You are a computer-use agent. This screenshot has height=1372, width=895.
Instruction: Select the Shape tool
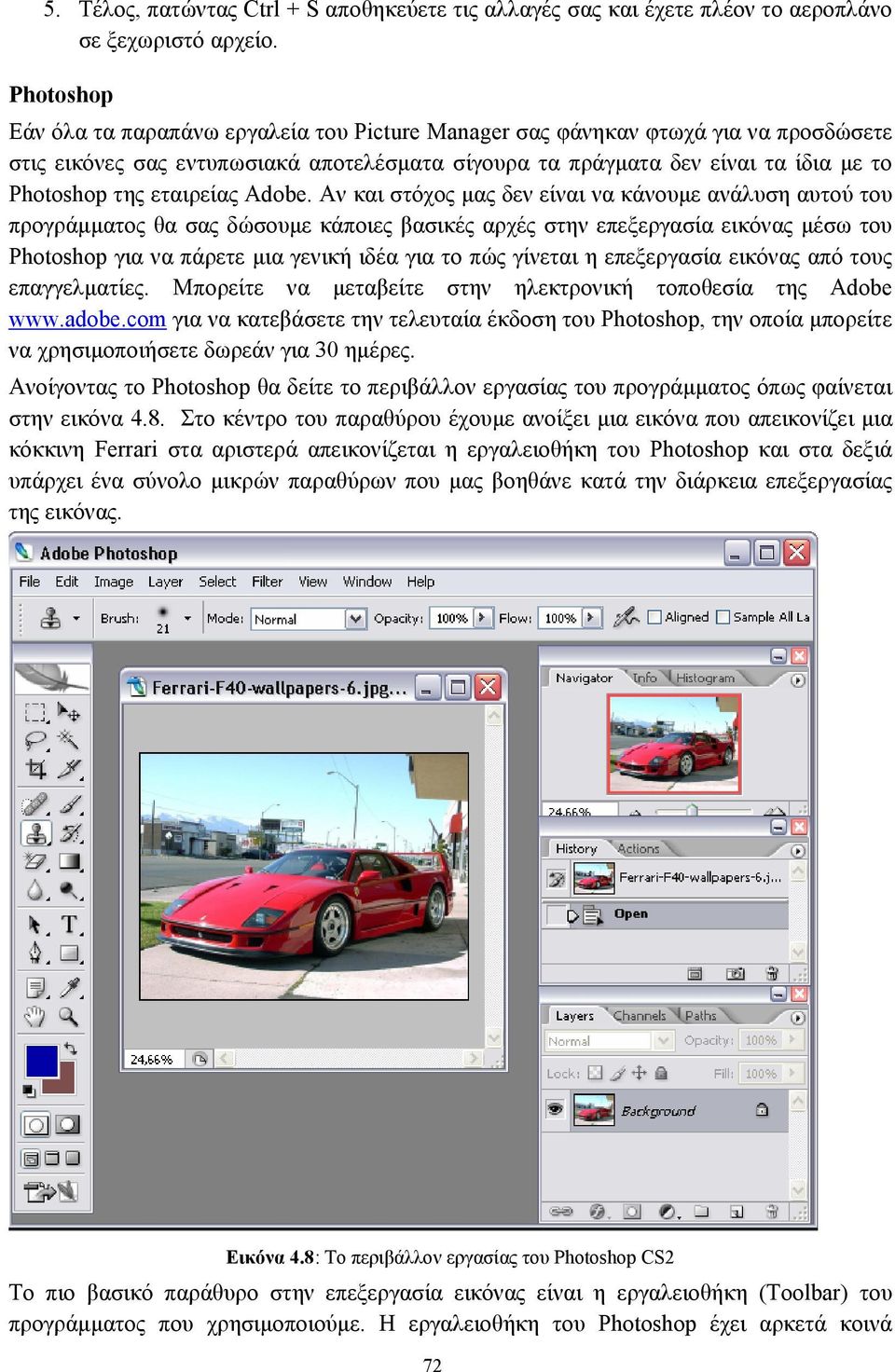click(69, 954)
